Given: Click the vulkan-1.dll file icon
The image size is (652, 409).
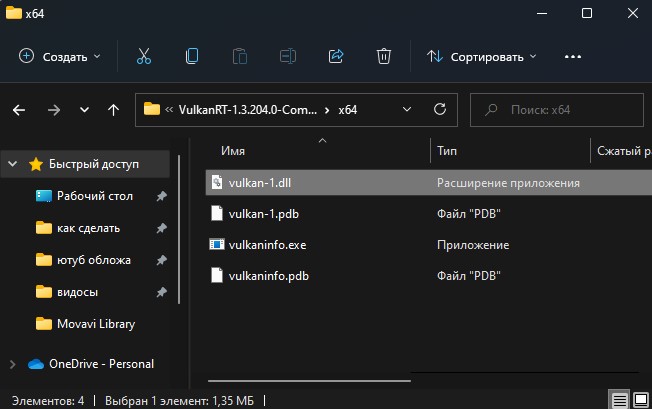Looking at the screenshot, I should (x=217, y=182).
